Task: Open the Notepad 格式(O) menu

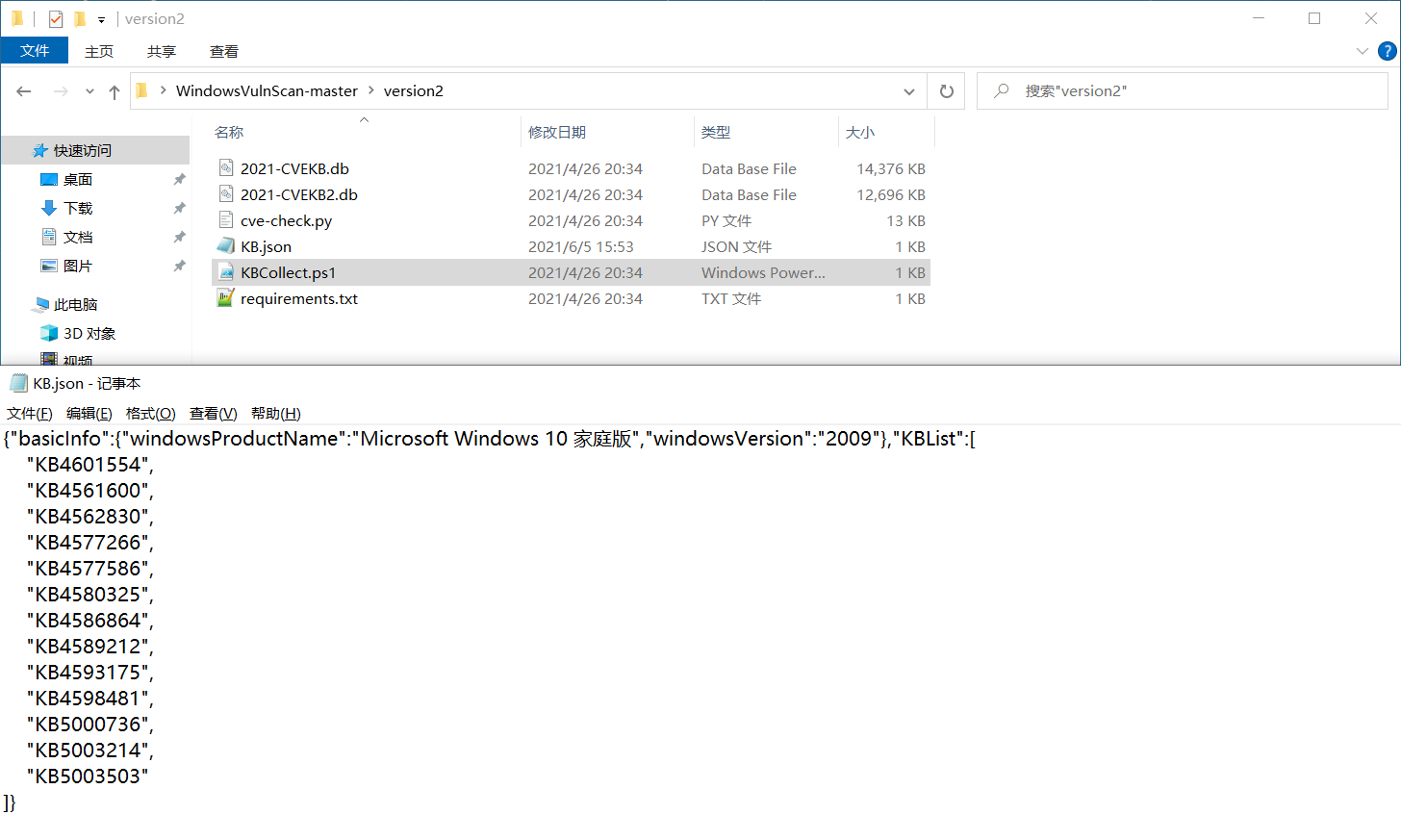Action: pos(151,413)
